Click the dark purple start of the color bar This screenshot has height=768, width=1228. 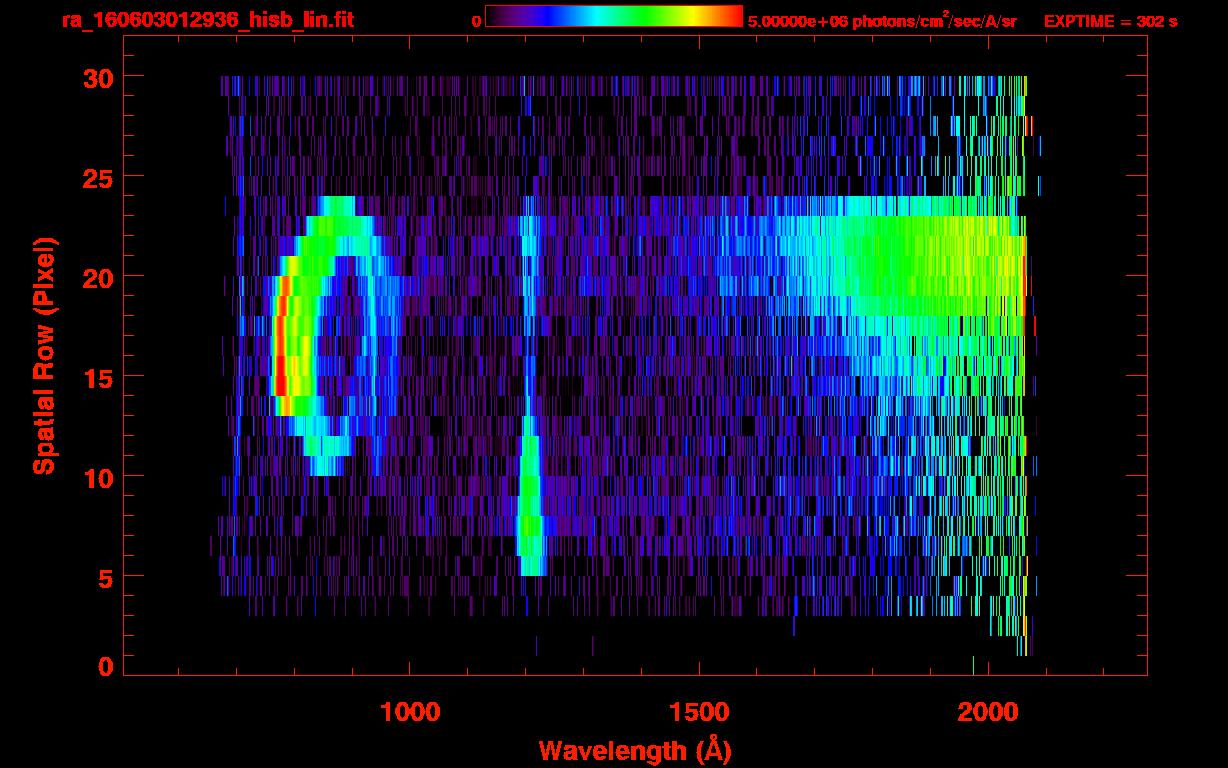click(x=497, y=17)
